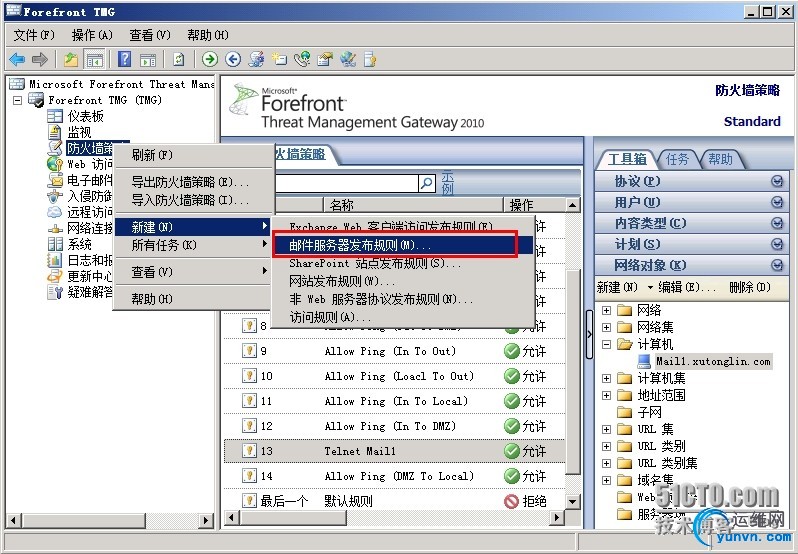Open 新建(N) dropdown in toolbox
Screen dimensions: 798x554
[624, 287]
